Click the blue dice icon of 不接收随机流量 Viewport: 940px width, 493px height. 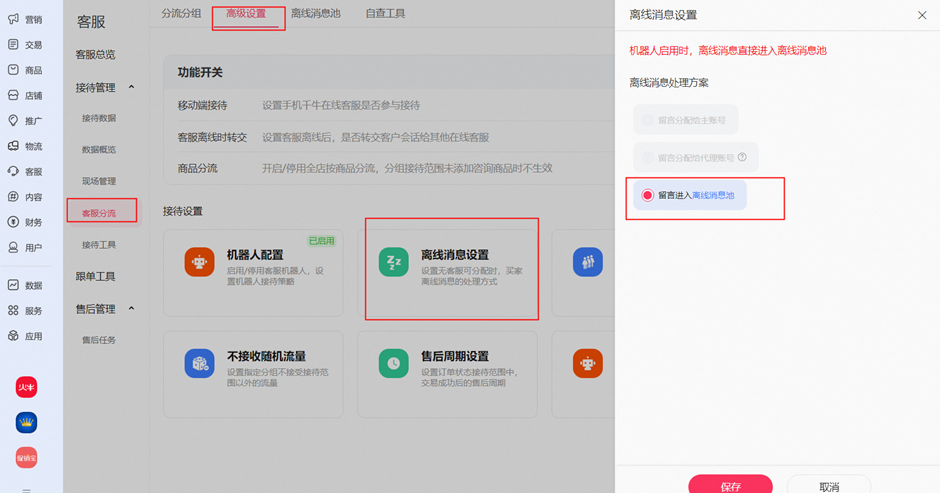(x=200, y=363)
